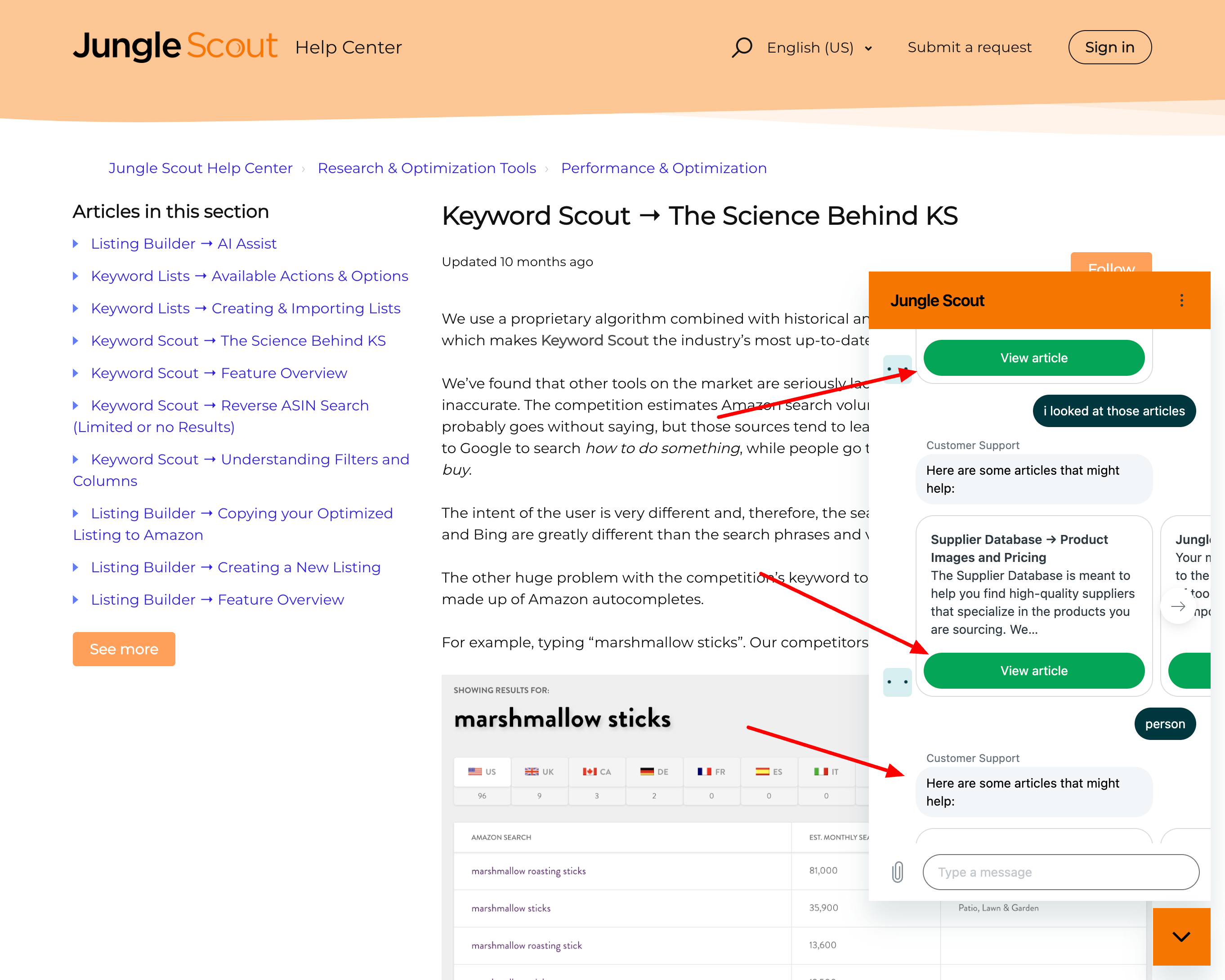Select the CA marketplace tab
This screenshot has height=980, width=1225.
(x=597, y=771)
